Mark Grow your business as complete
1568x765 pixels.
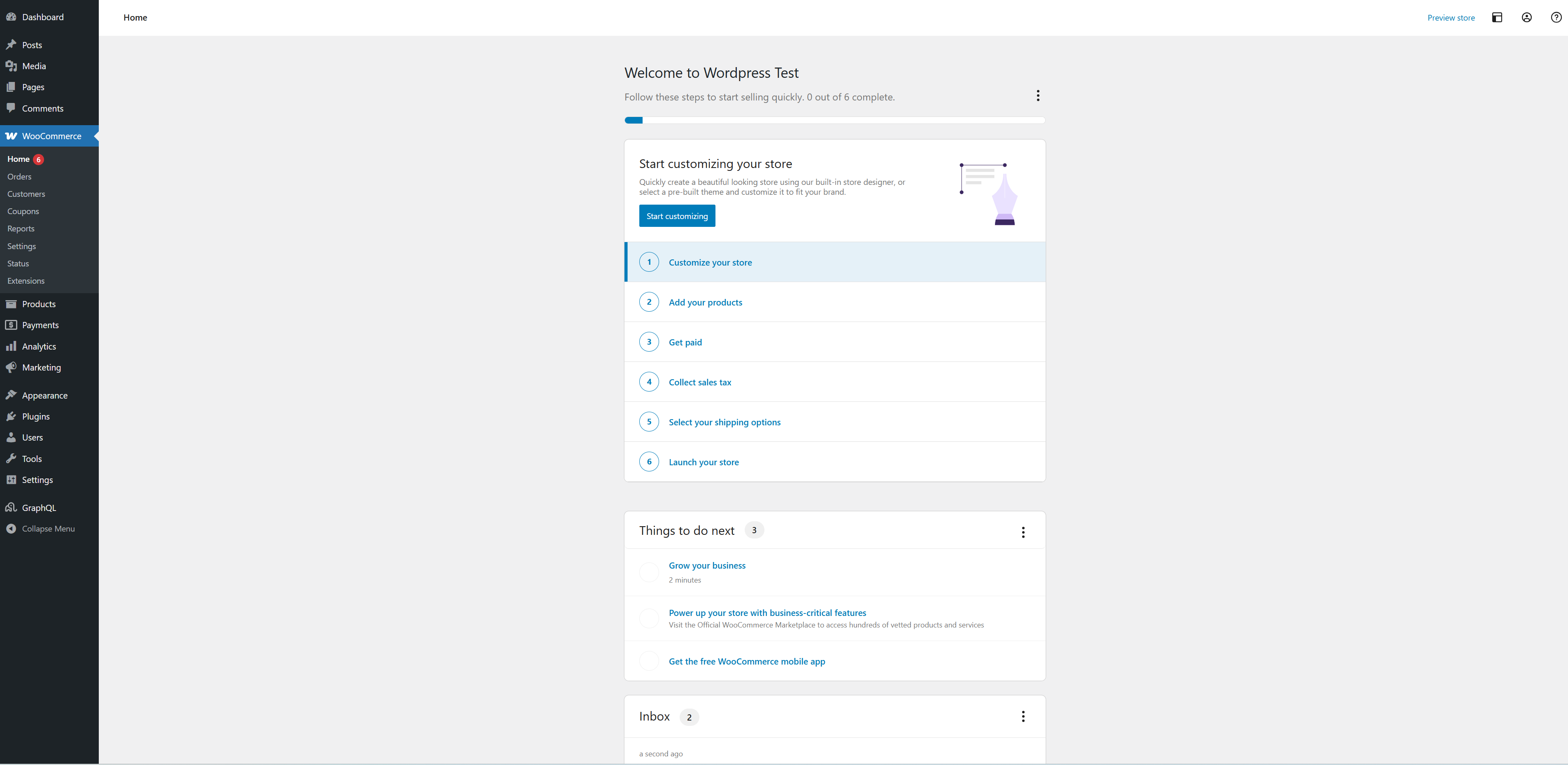[649, 572]
